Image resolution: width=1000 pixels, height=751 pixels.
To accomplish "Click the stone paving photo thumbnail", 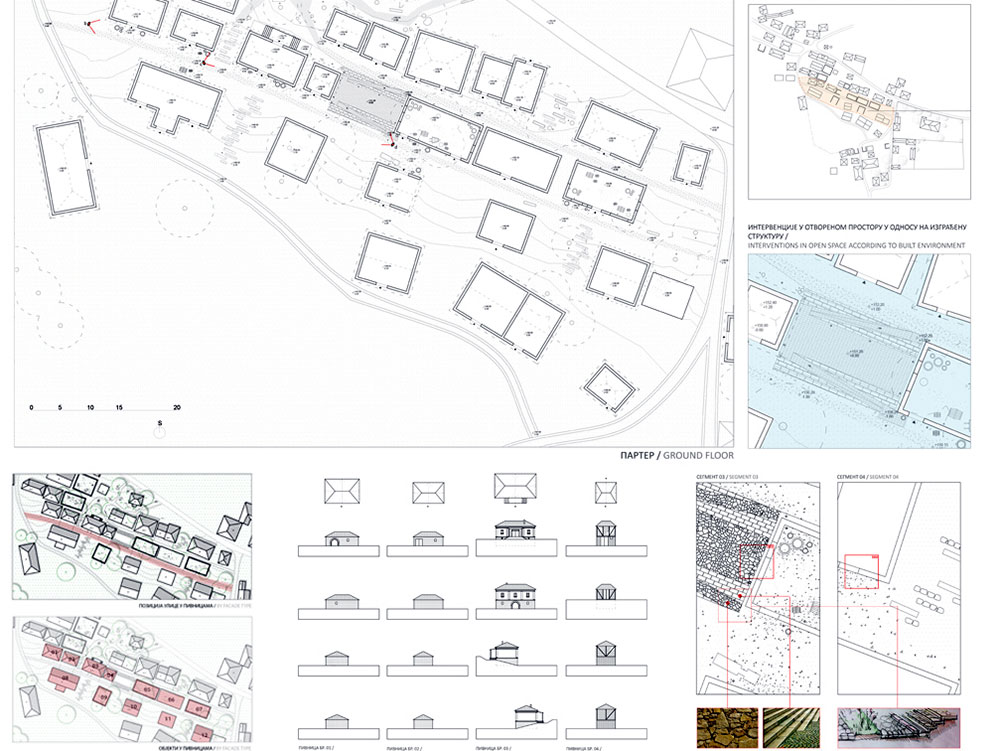I will [x=727, y=727].
